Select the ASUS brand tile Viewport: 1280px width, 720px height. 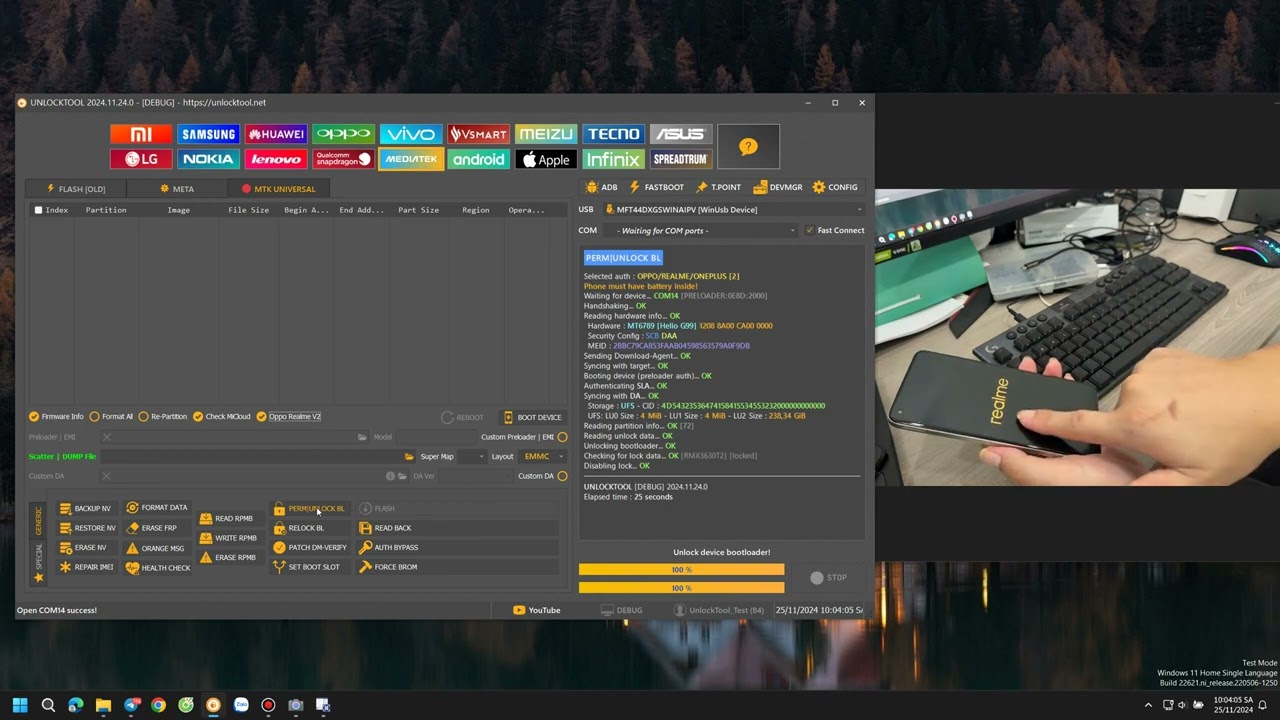pyautogui.click(x=680, y=134)
